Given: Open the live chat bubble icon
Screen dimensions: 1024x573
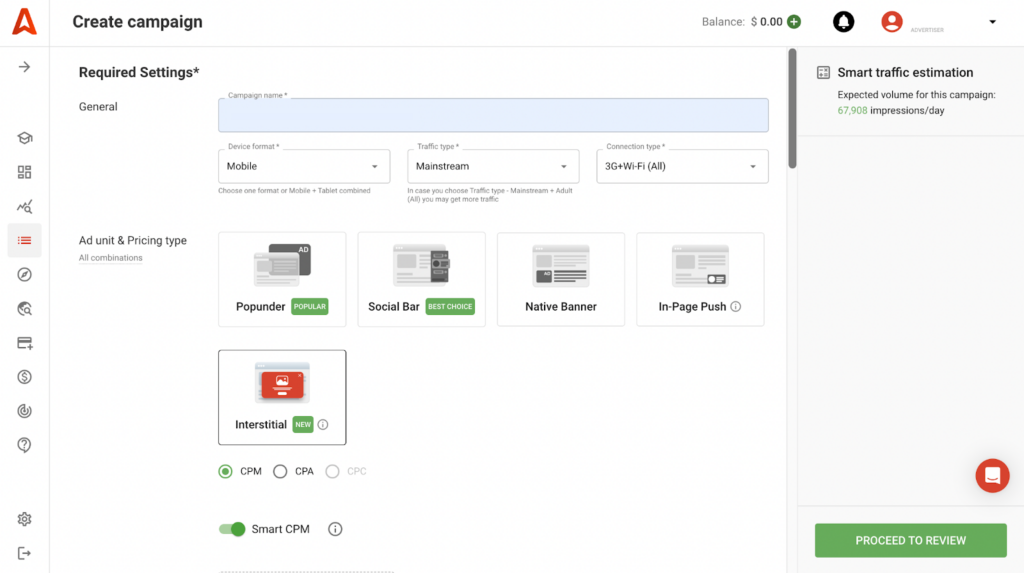Looking at the screenshot, I should coord(992,476).
